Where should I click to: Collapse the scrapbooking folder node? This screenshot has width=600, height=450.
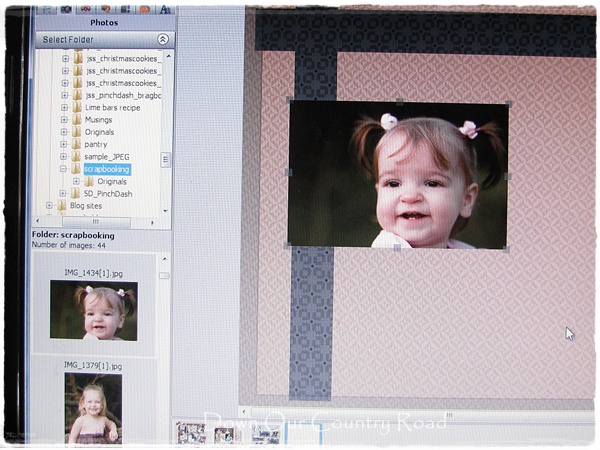pos(64,169)
